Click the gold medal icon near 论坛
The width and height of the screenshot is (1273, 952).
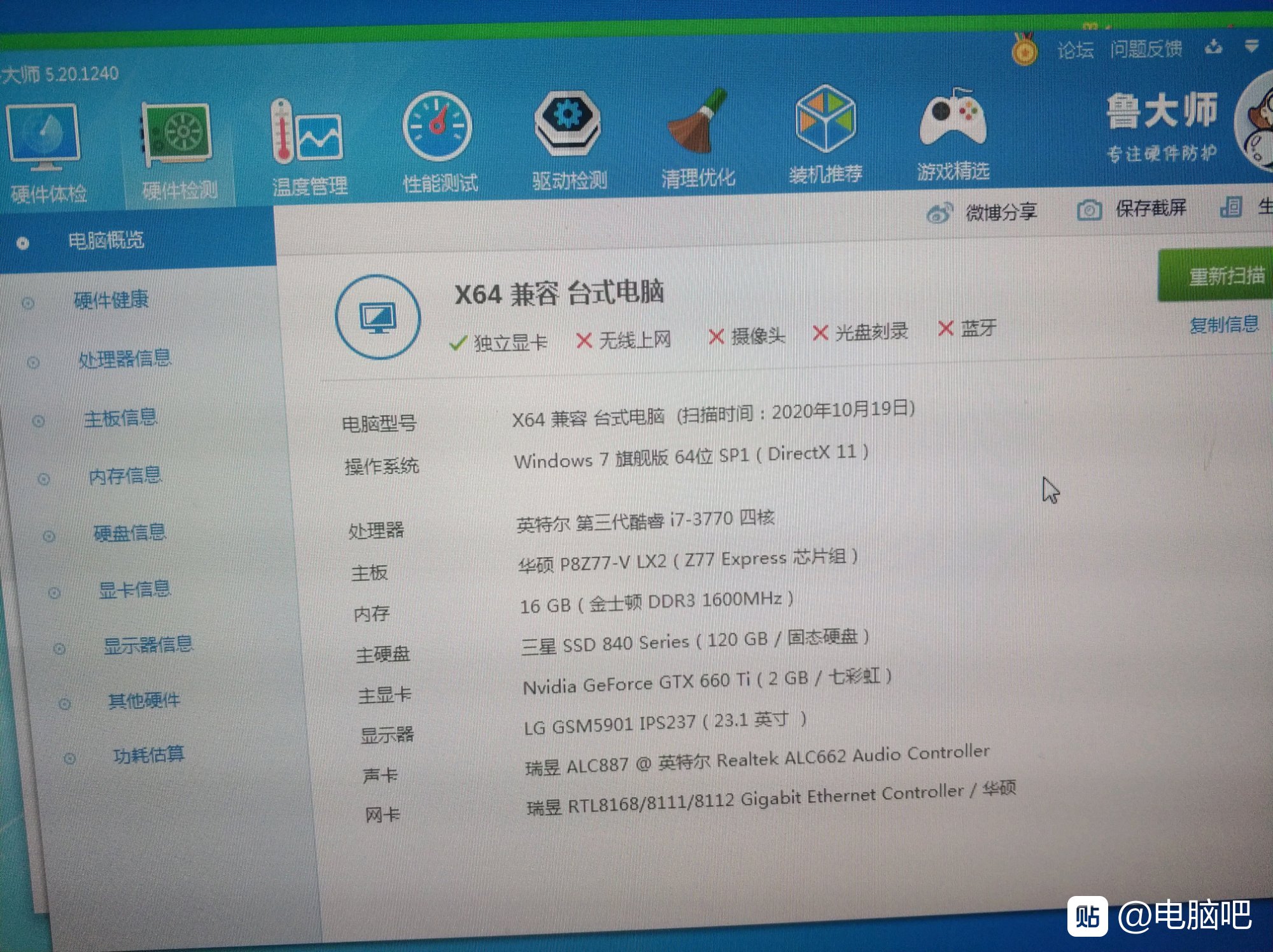pyautogui.click(x=1024, y=49)
